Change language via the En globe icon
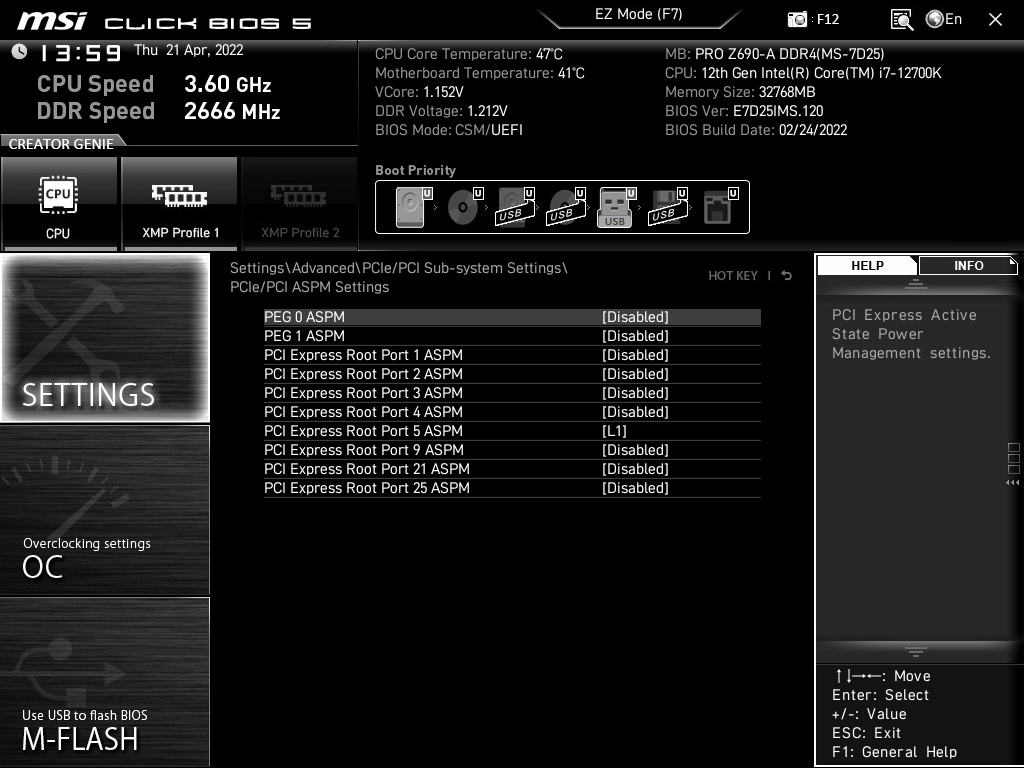1024x768 pixels. pyautogui.click(x=944, y=19)
